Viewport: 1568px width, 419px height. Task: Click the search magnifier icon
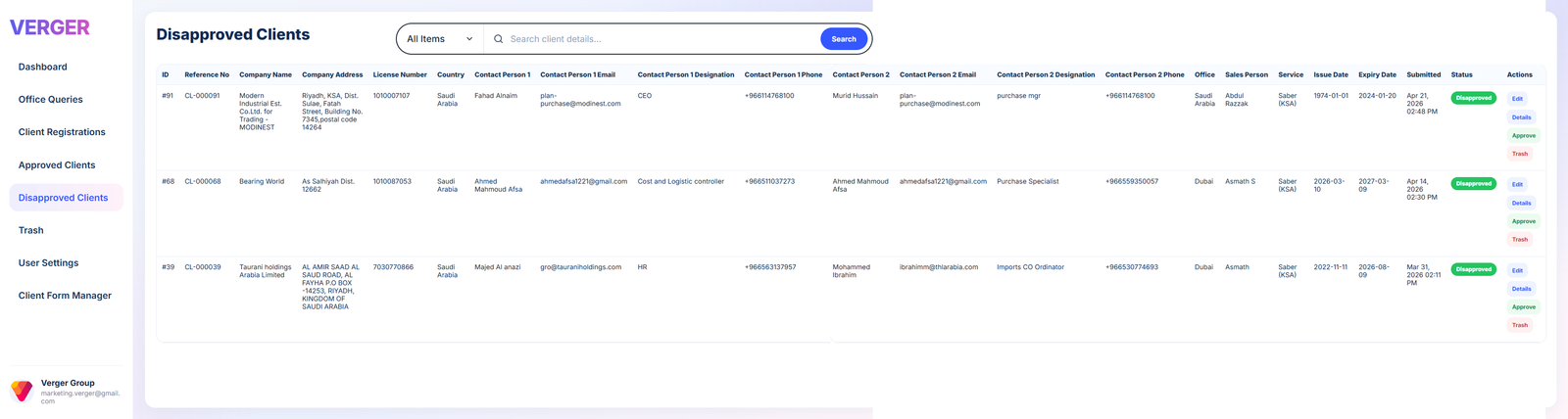tap(499, 39)
